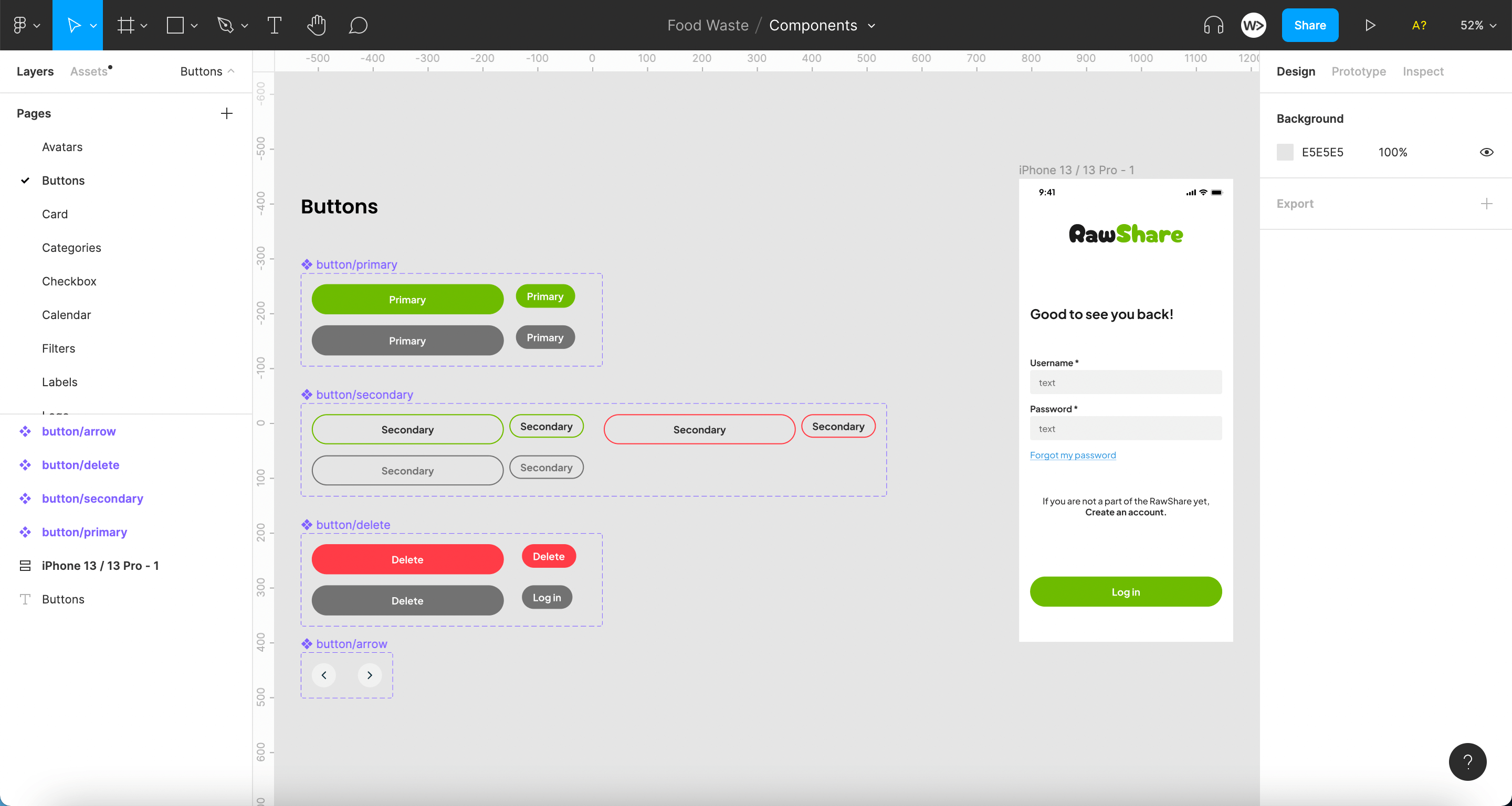Uncheck the Card page selection
The width and height of the screenshot is (1512, 806).
tap(55, 214)
